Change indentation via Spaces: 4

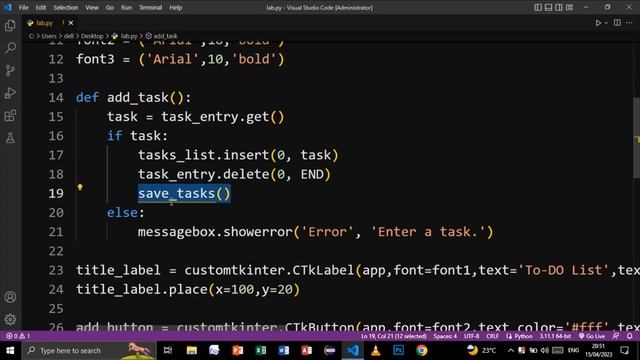(445, 336)
